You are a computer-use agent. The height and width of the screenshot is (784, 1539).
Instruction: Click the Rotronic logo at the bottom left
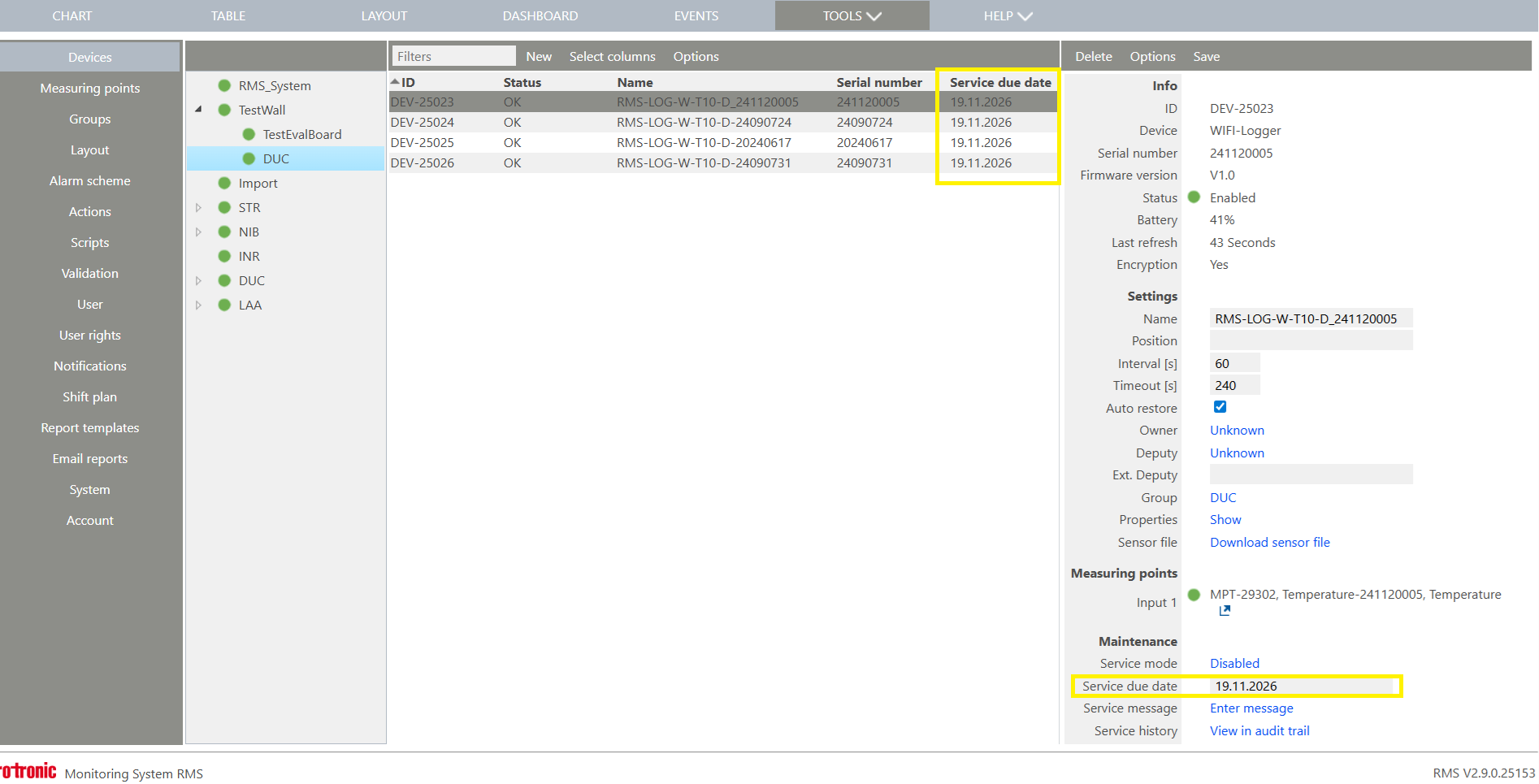28,770
